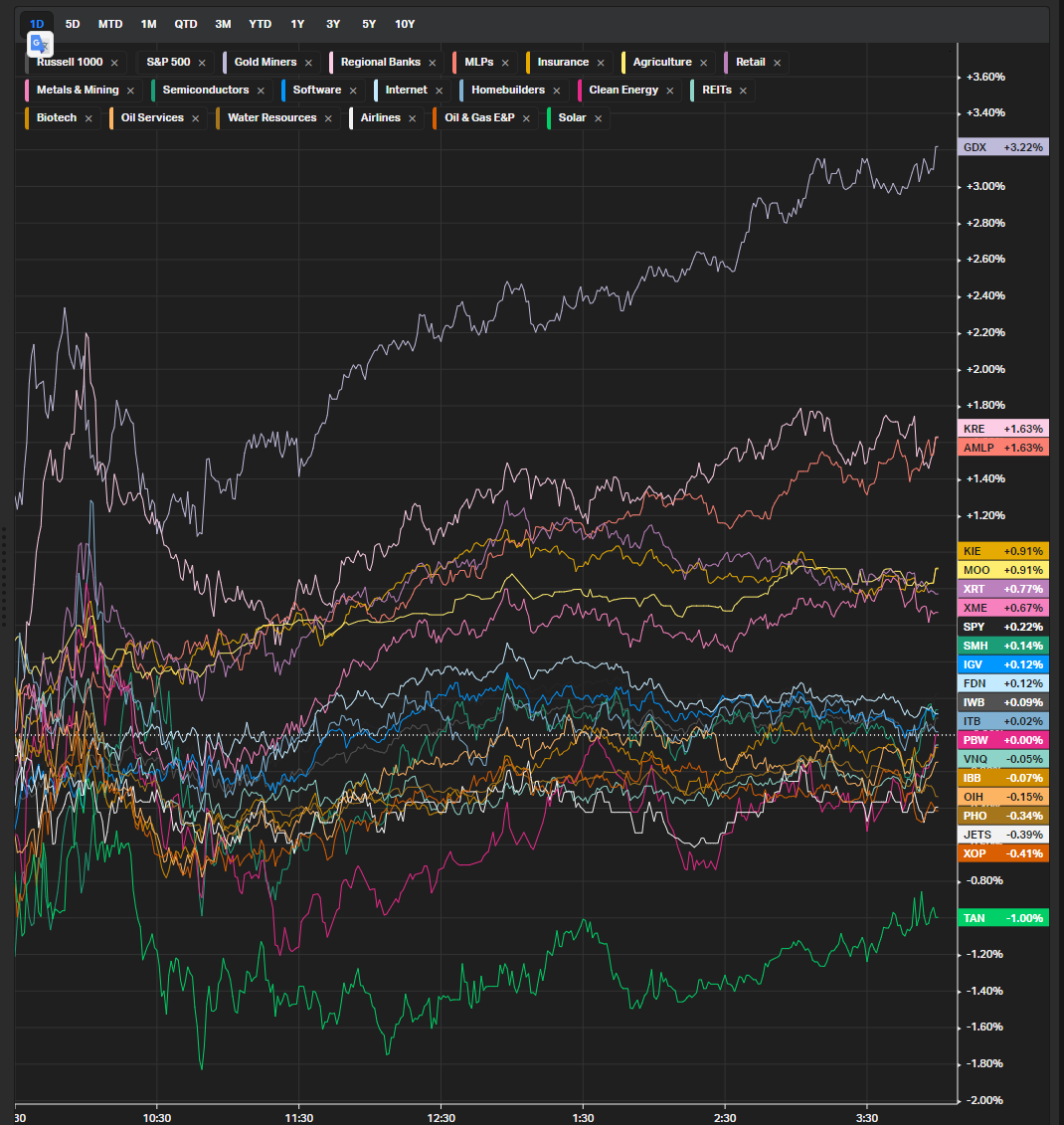Click the SPY +0.22% axis label
This screenshot has height=1125, width=1064.
point(1002,627)
